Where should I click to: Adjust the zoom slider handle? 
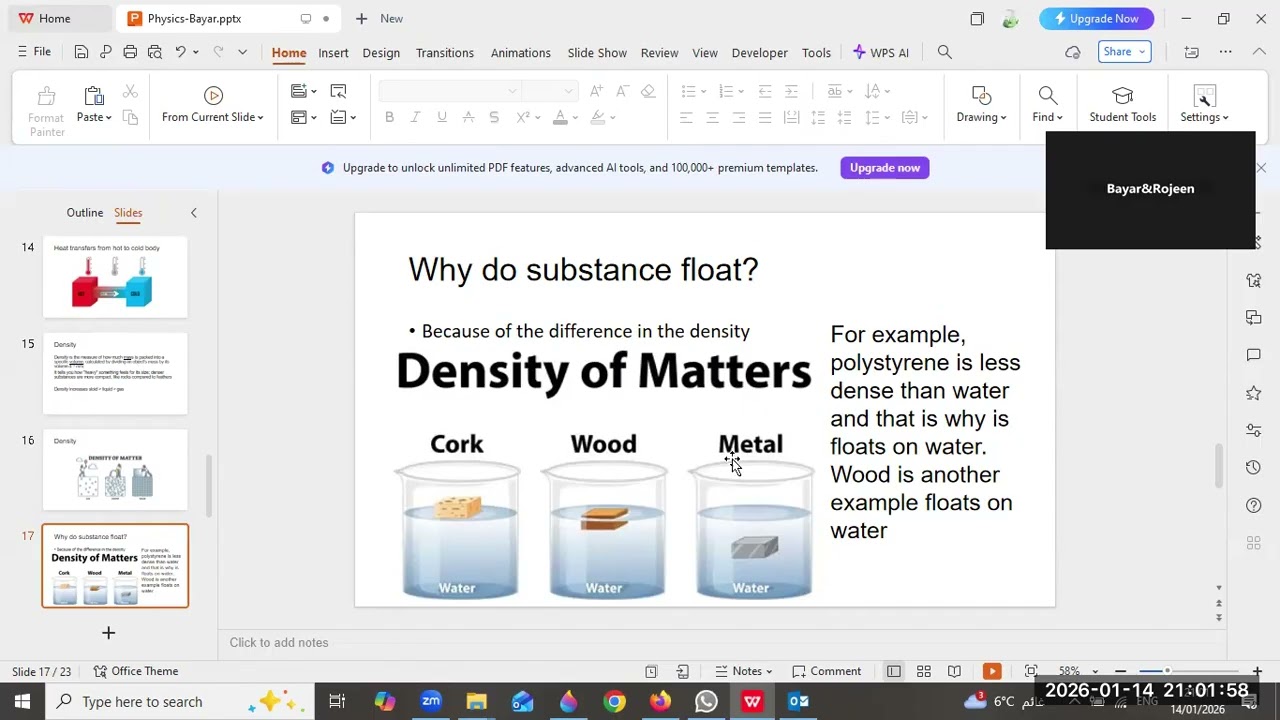(1166, 671)
